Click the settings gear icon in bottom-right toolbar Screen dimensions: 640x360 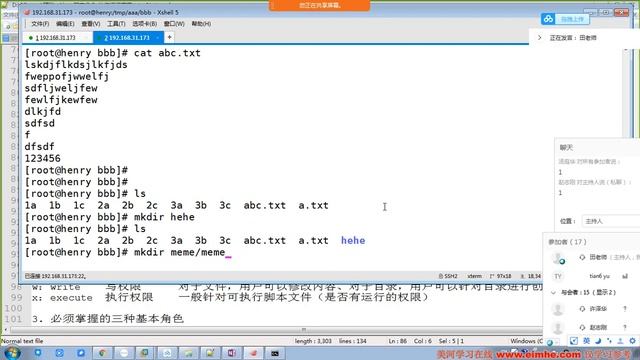632,341
